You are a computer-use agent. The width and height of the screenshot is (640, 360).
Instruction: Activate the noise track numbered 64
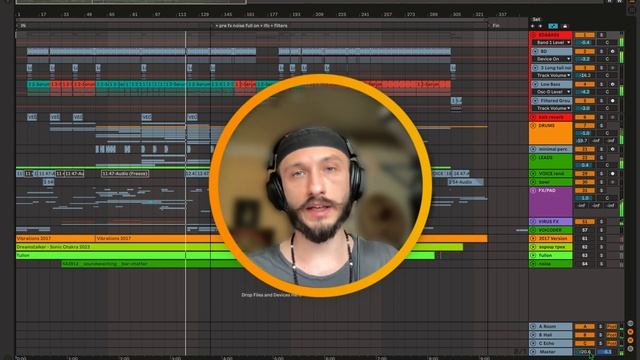(x=584, y=264)
